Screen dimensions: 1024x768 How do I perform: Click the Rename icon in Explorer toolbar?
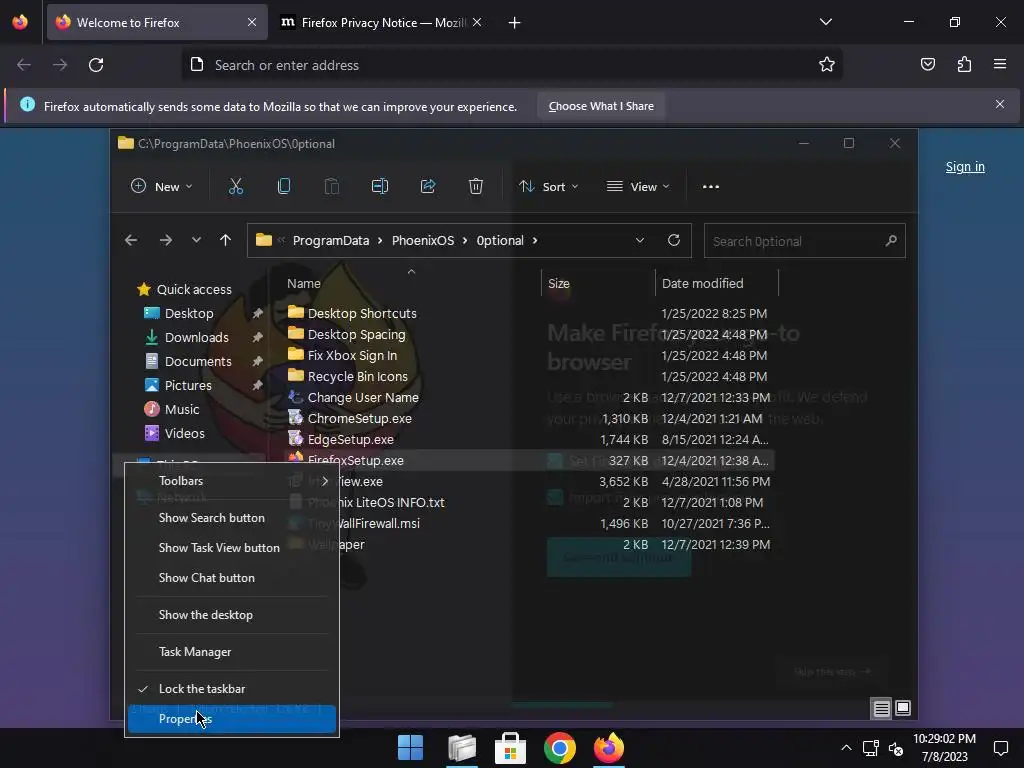click(x=379, y=187)
